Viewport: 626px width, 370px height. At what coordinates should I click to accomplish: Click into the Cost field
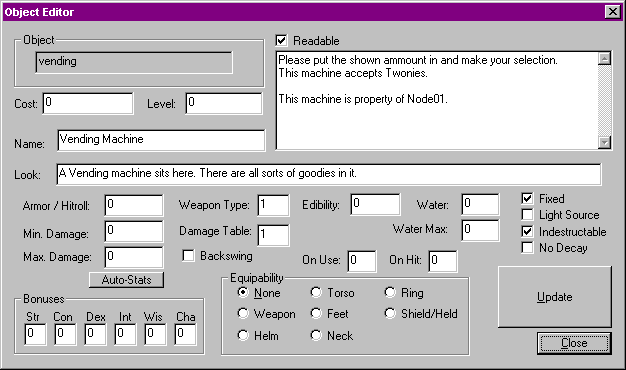pos(88,103)
